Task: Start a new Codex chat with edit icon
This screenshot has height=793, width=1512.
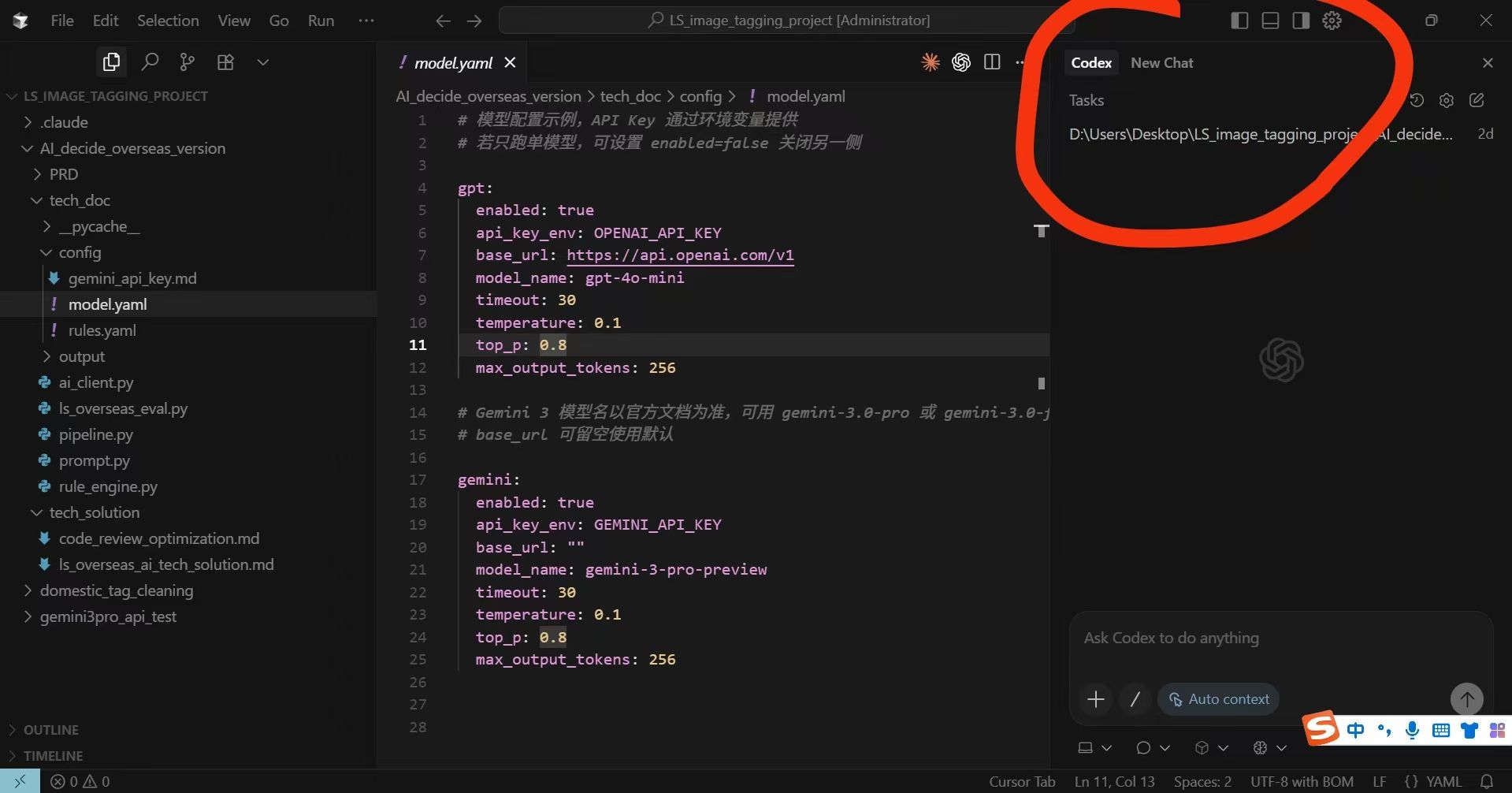Action: pyautogui.click(x=1477, y=100)
